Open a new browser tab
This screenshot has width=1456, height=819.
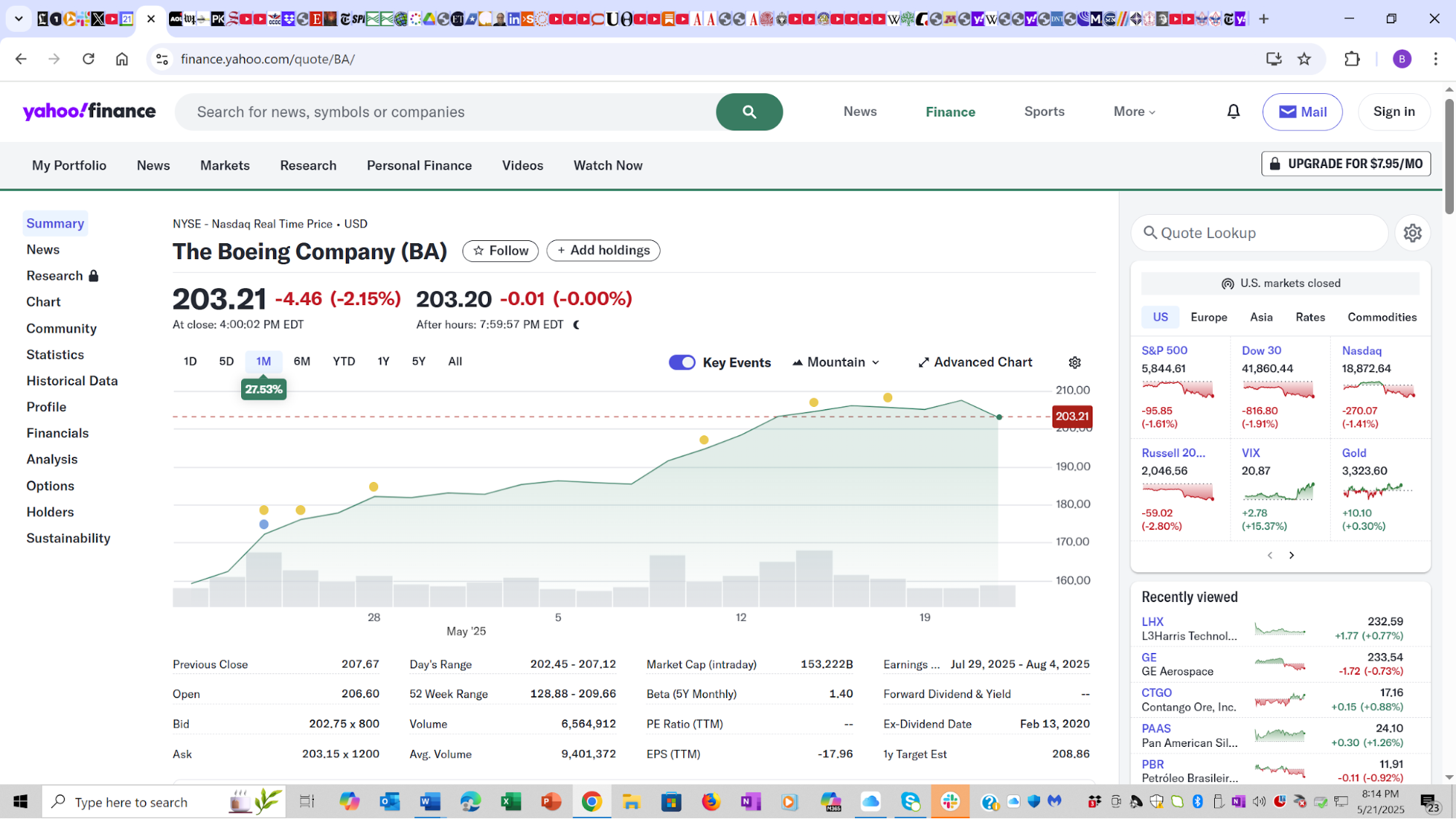(x=1264, y=19)
